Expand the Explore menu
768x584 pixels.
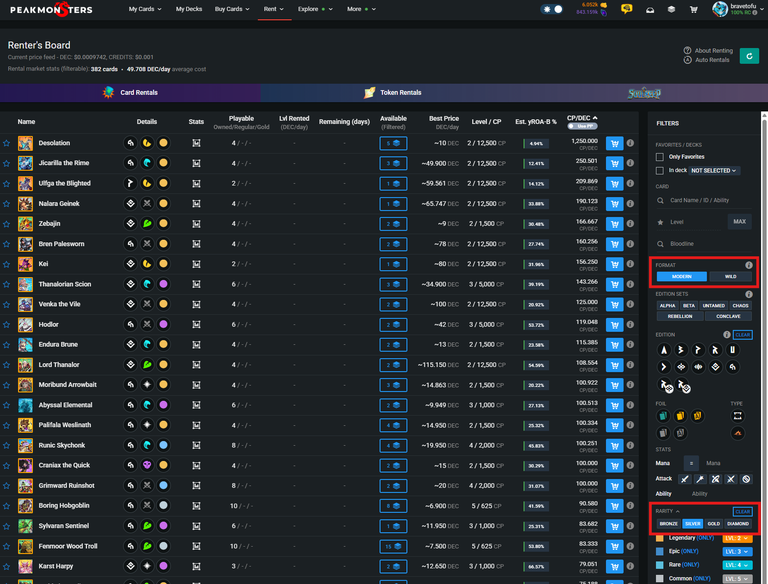(x=315, y=9)
